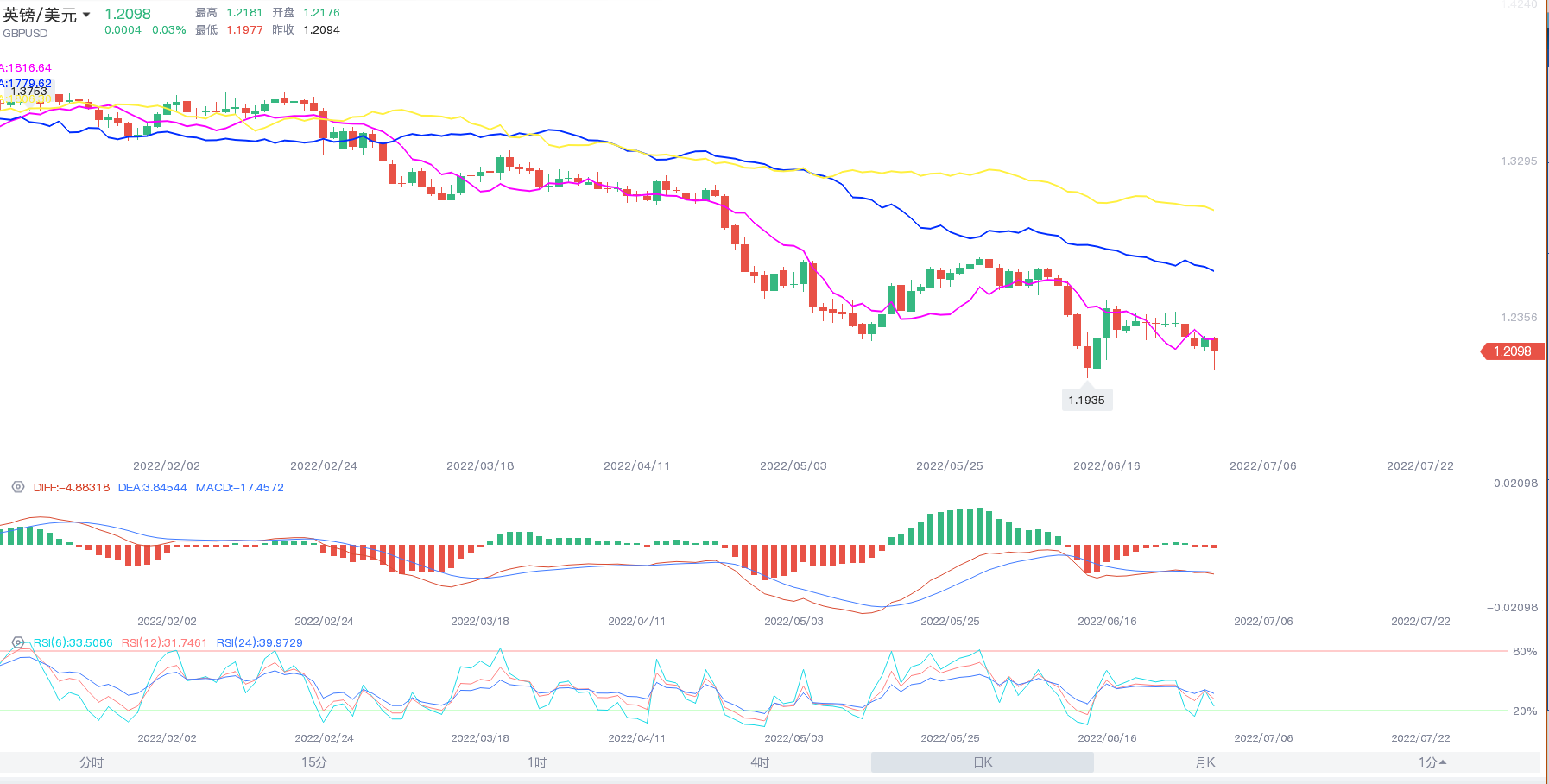Expand the 英镑/美元 currency pair dropdown

[86, 16]
